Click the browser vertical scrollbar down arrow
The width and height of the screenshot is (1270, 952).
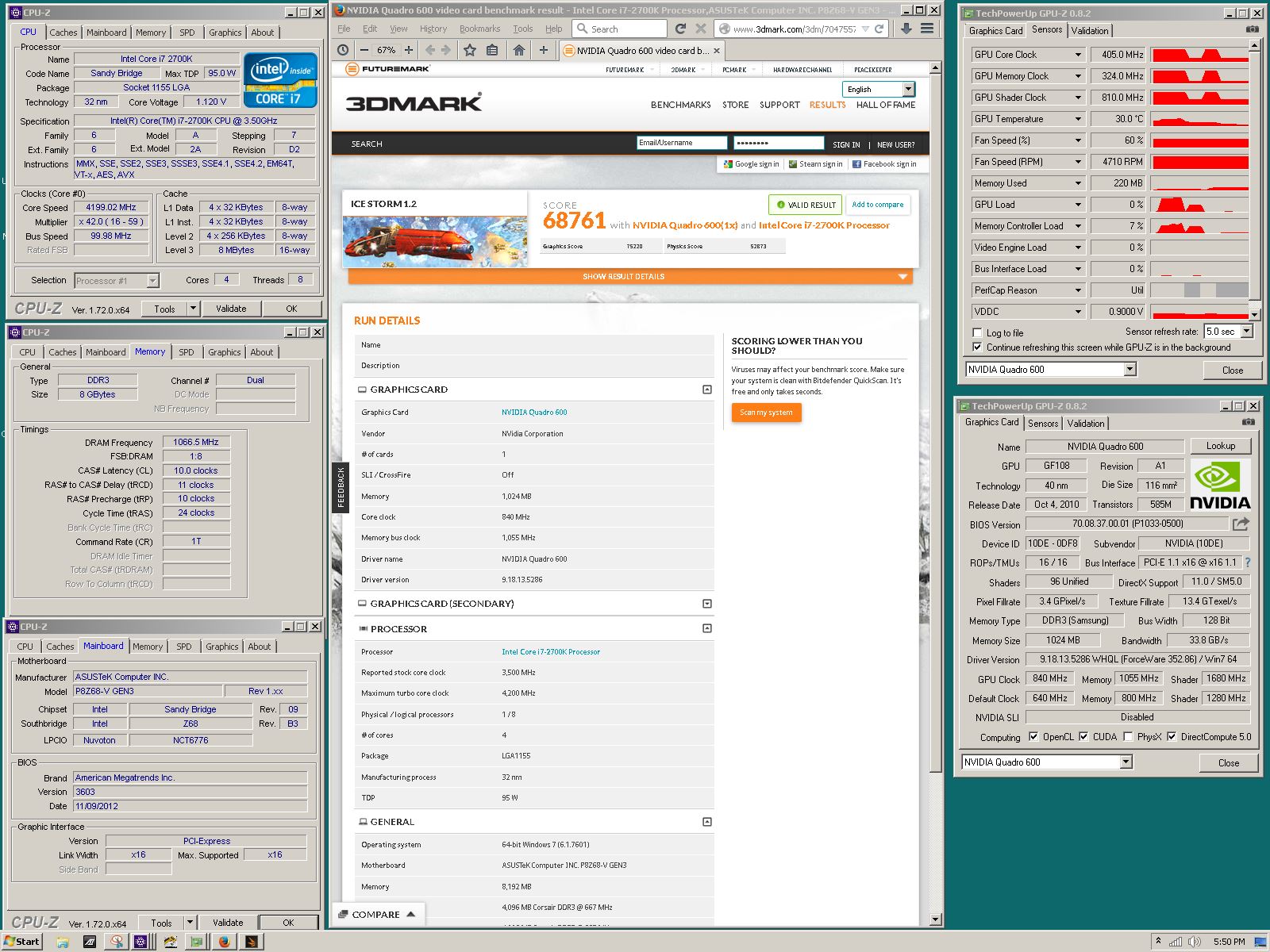[x=935, y=919]
